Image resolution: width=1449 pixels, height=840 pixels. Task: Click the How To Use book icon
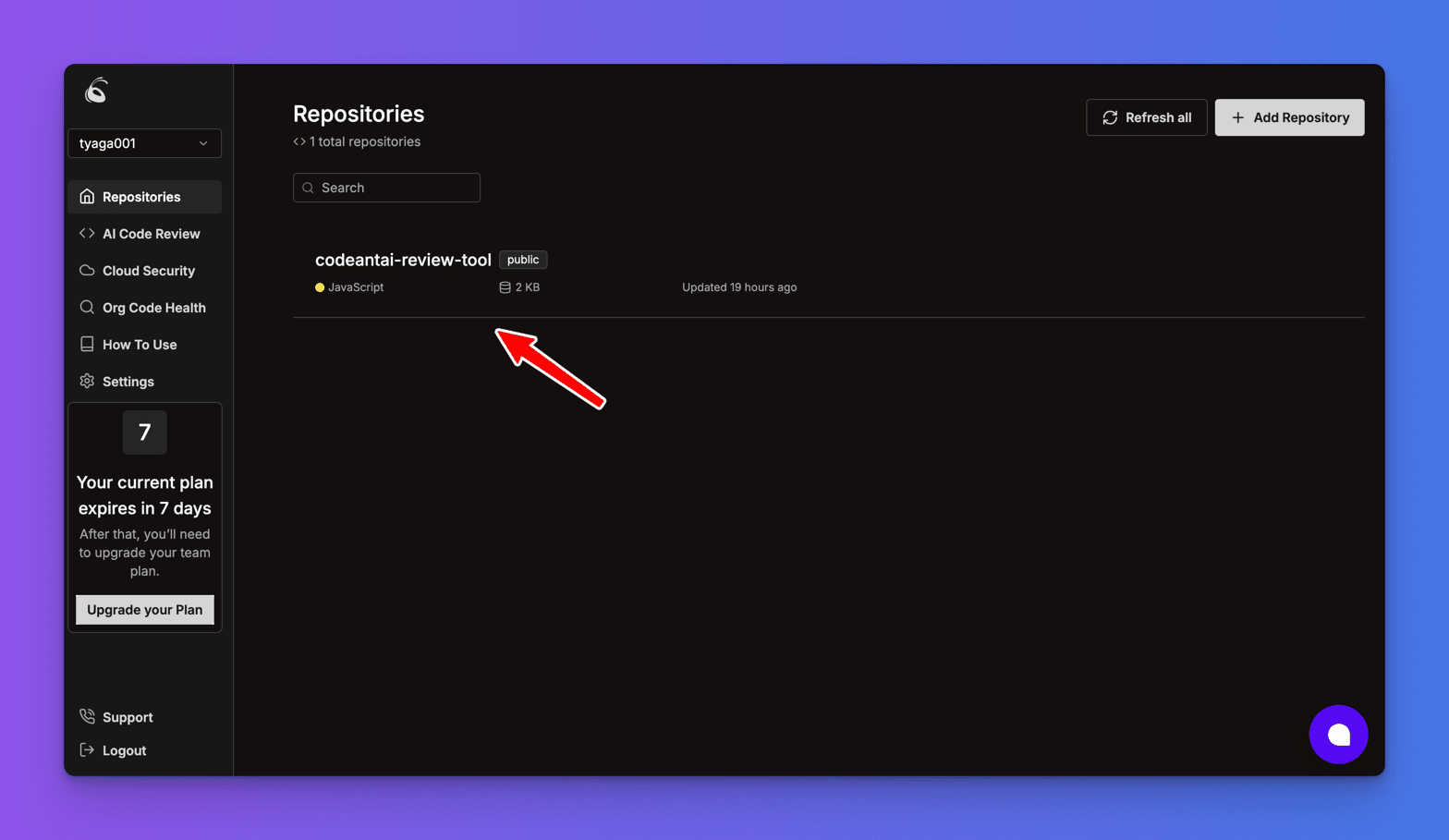87,344
